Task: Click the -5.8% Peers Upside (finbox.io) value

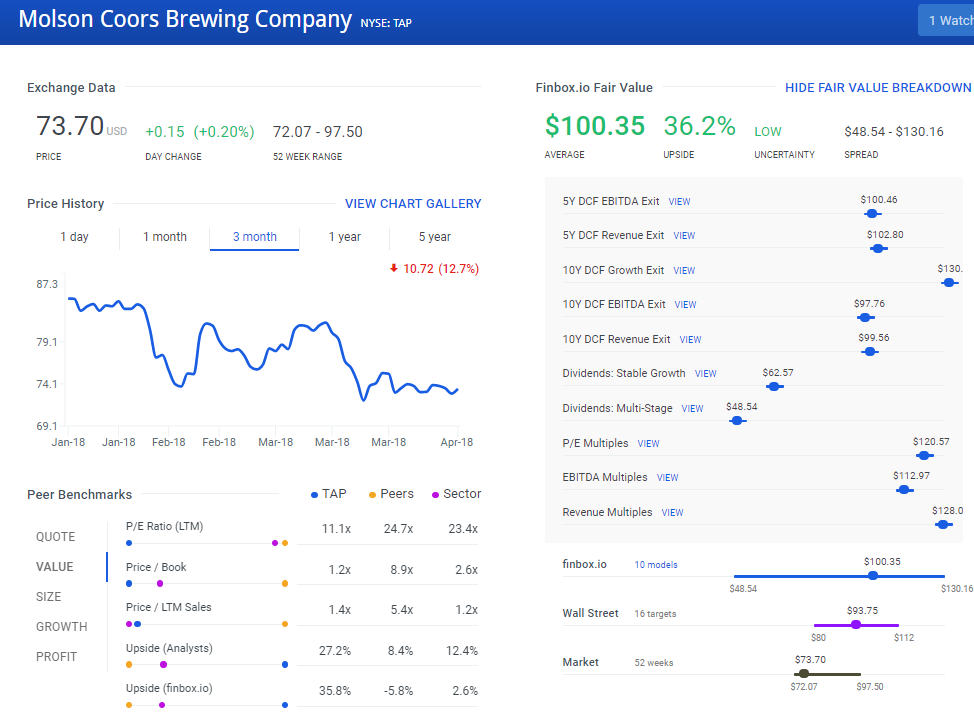Action: (398, 691)
